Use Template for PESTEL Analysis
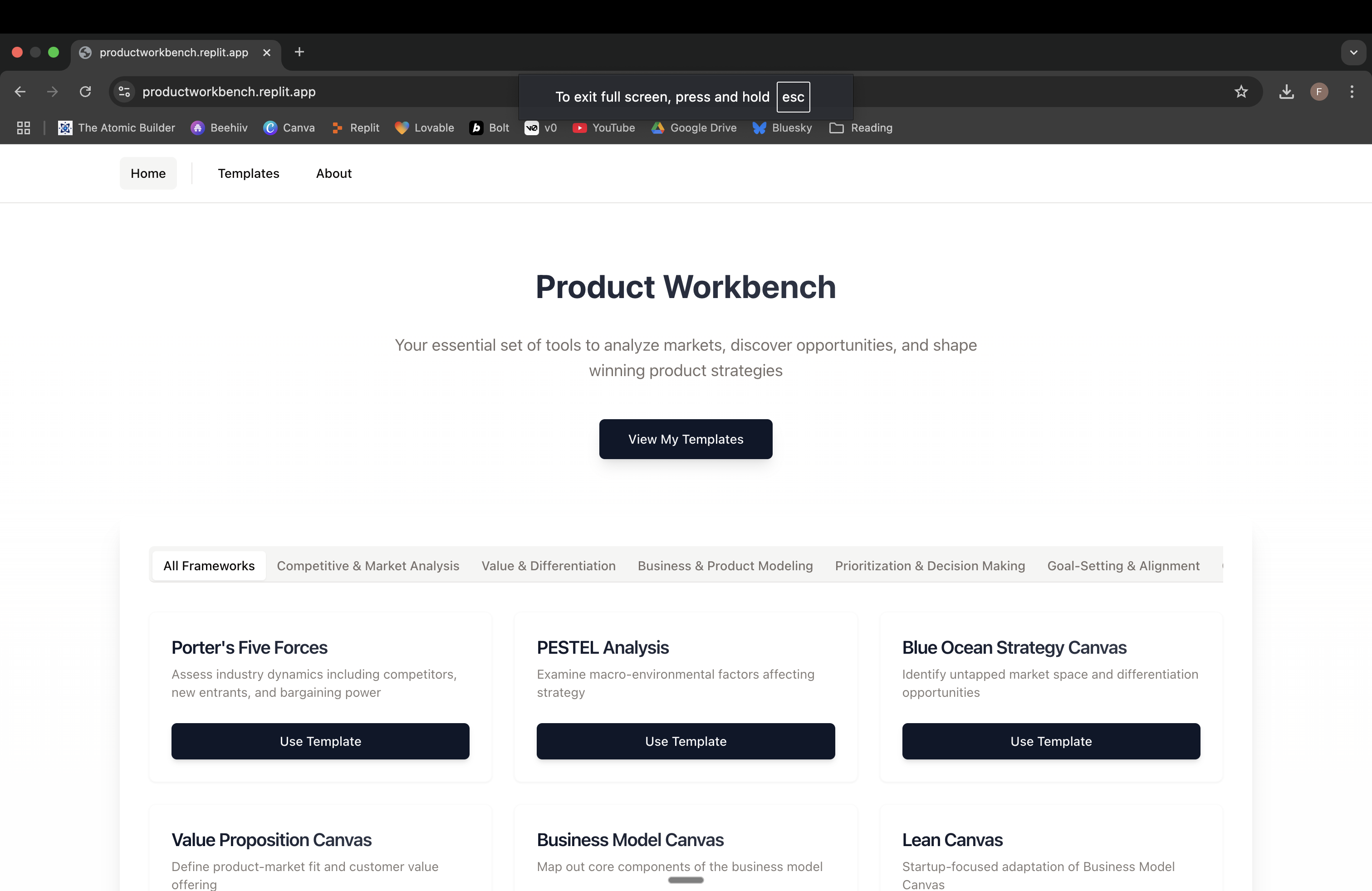1372x891 pixels. pyautogui.click(x=686, y=741)
